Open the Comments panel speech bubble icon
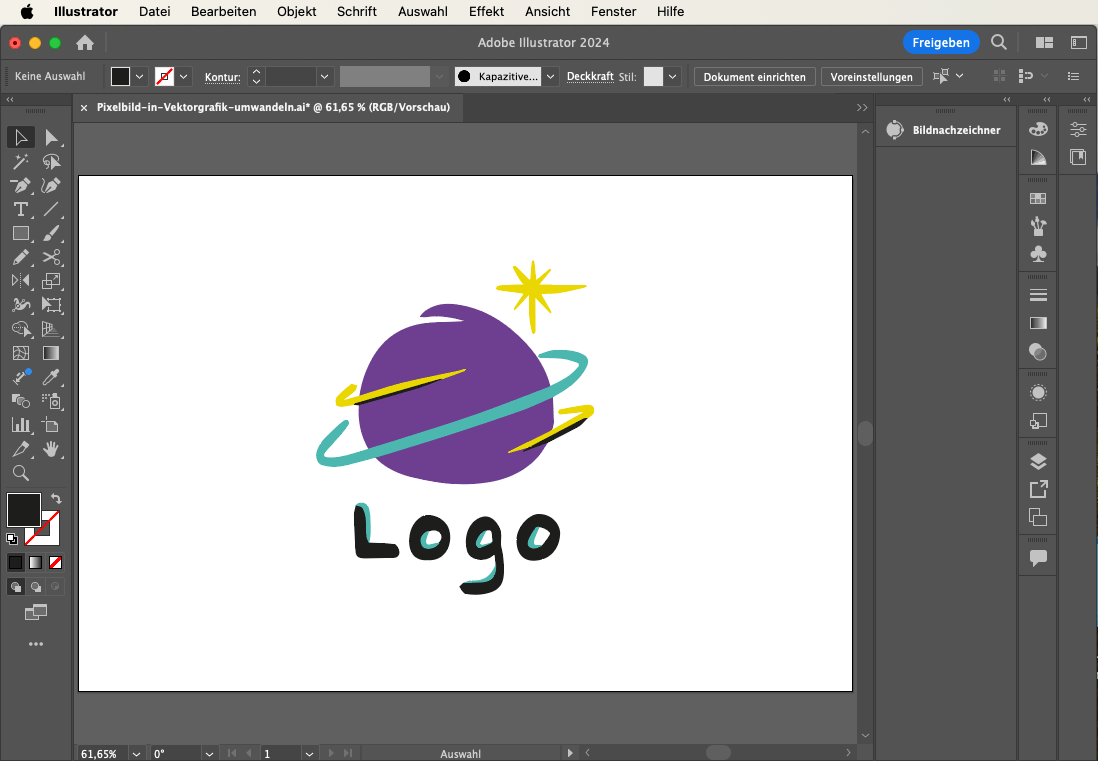Viewport: 1098px width, 761px height. pyautogui.click(x=1038, y=558)
